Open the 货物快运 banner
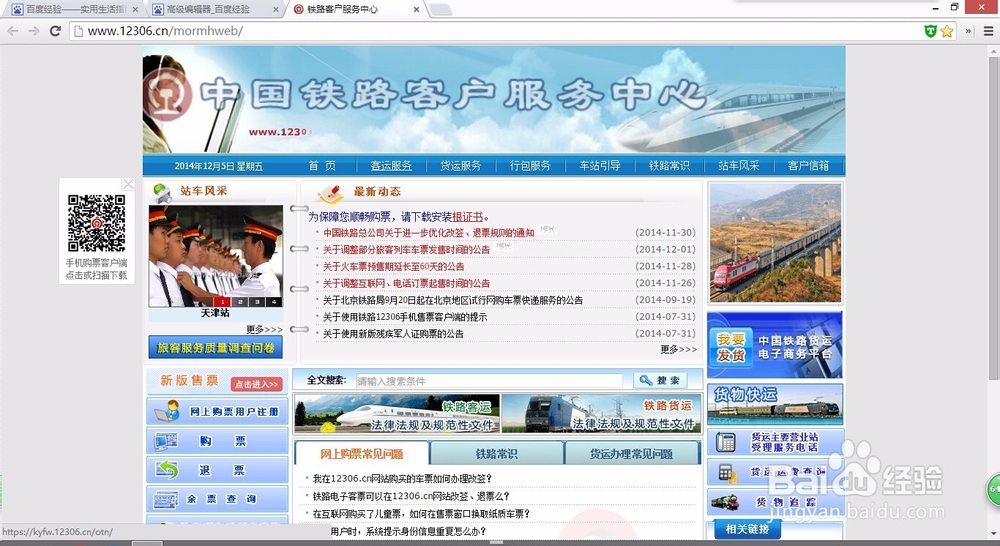 (775, 404)
